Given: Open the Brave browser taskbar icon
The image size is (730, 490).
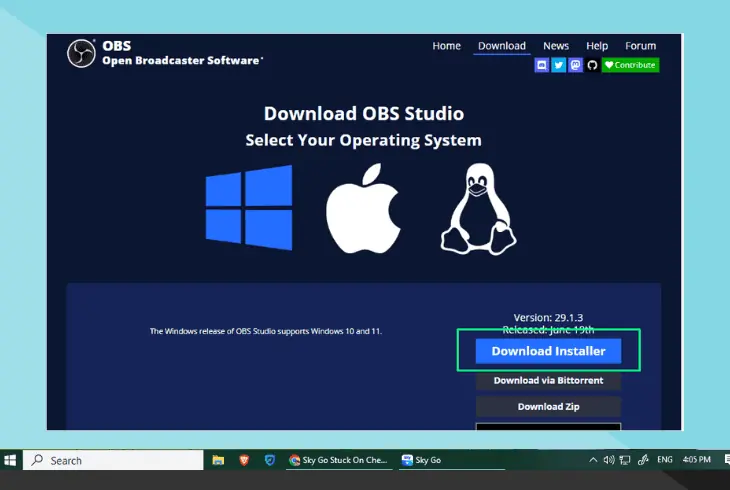Looking at the screenshot, I should (x=244, y=460).
